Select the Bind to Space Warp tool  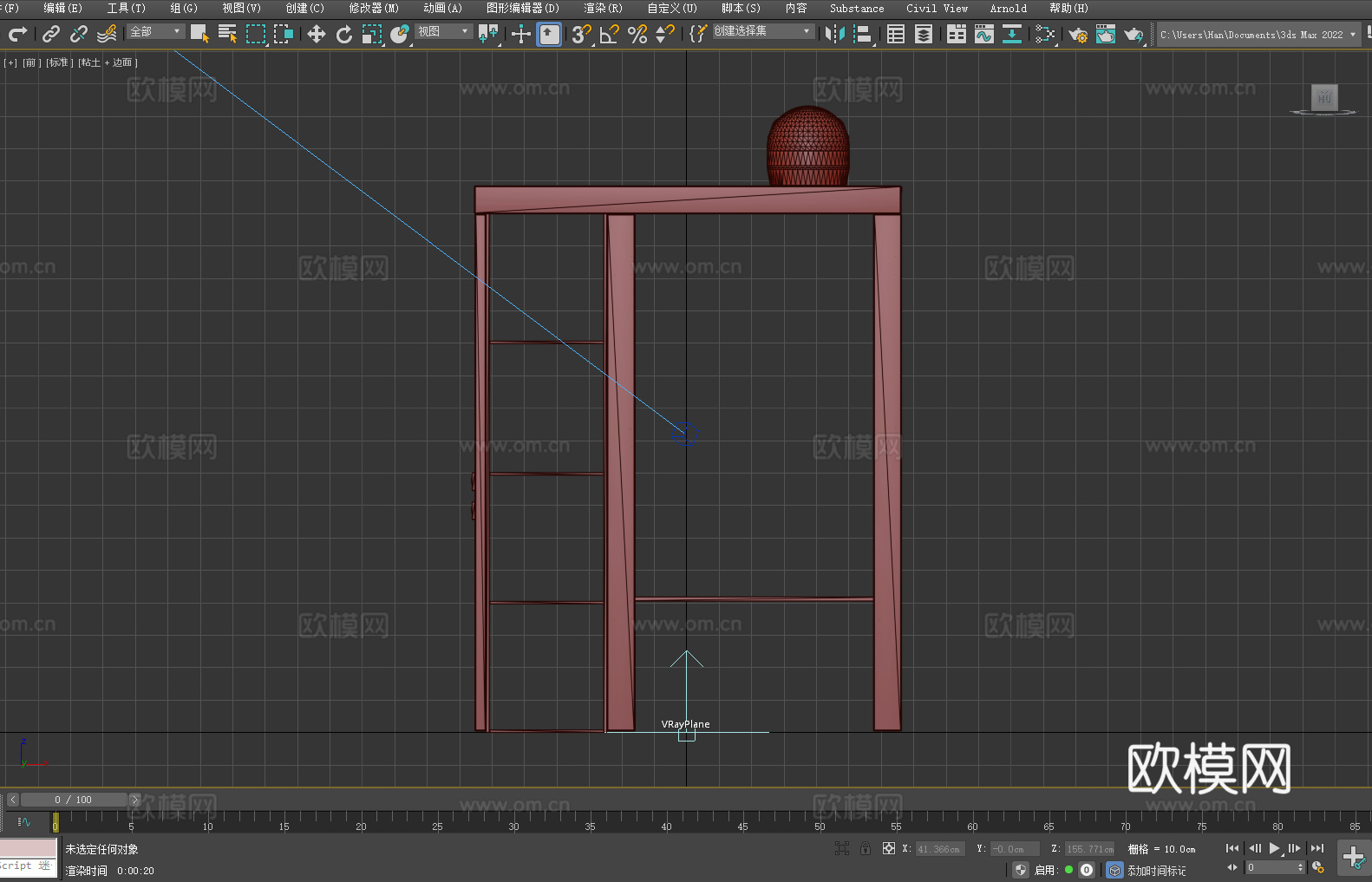pos(107,34)
